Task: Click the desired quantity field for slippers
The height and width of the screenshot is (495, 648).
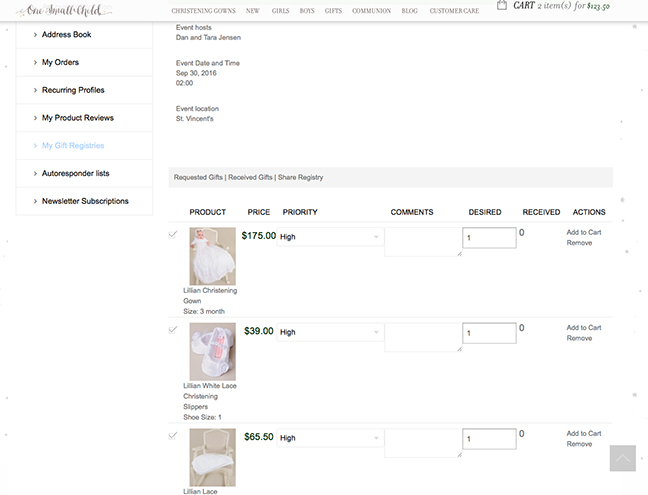Action: tap(488, 333)
